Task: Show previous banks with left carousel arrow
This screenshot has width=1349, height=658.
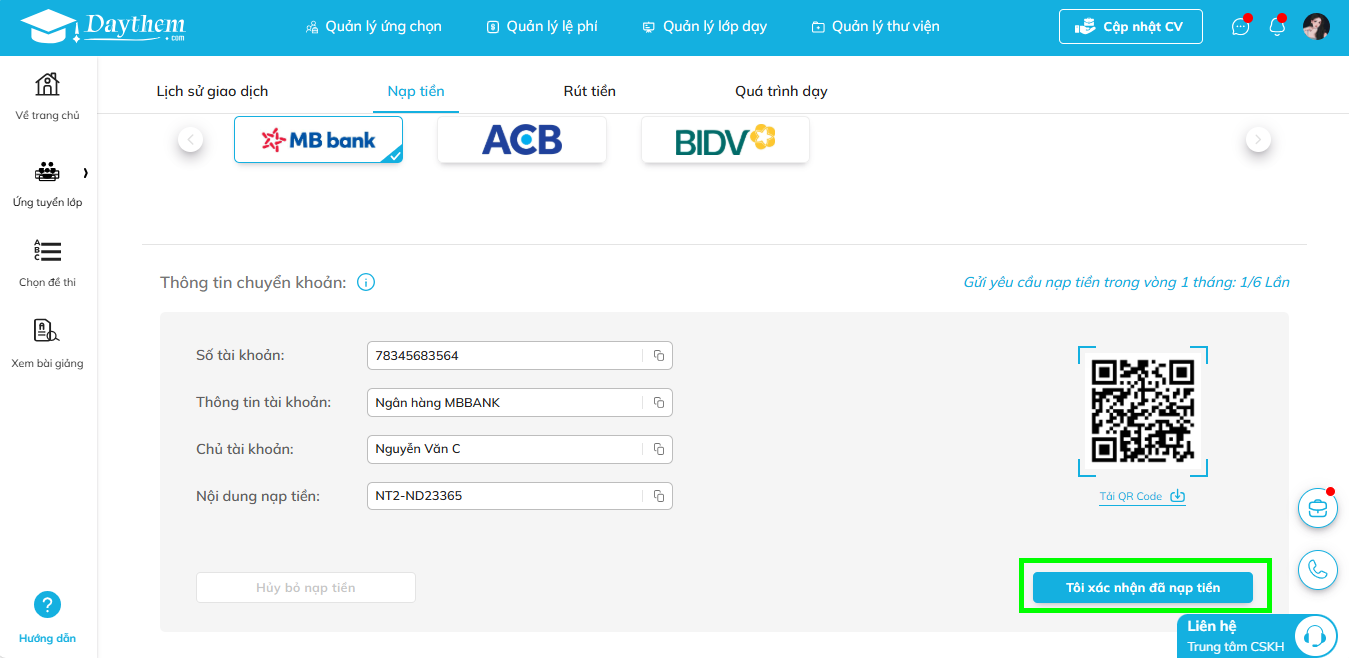Action: [x=191, y=139]
